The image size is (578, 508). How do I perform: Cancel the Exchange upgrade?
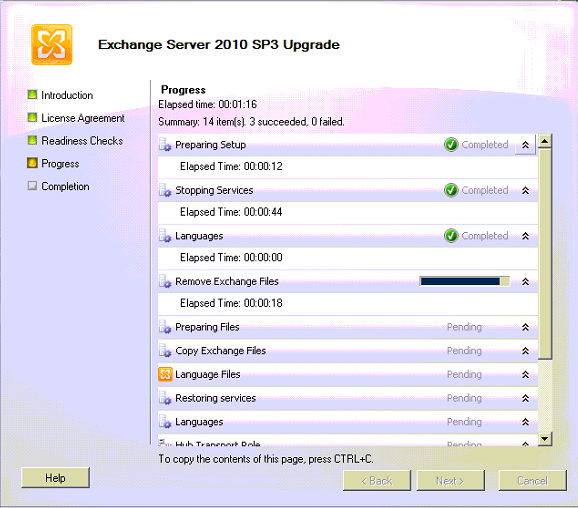tap(532, 481)
